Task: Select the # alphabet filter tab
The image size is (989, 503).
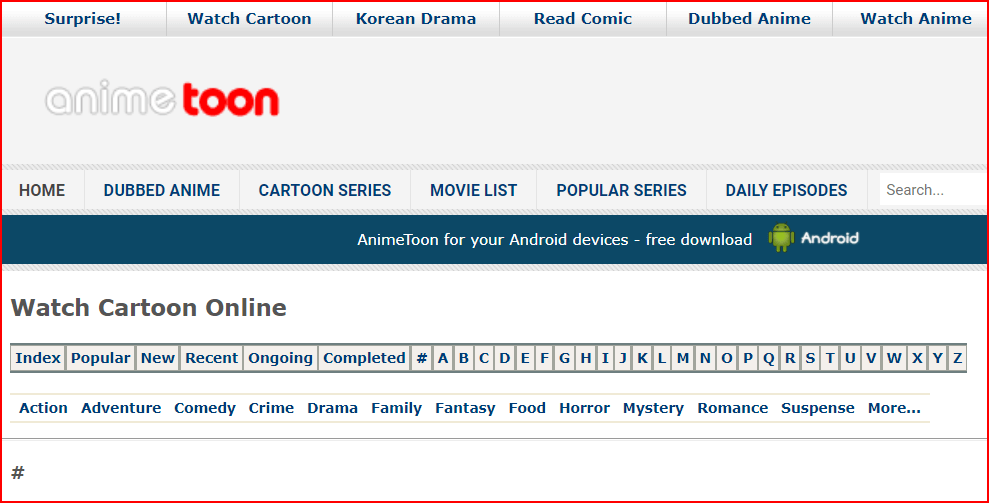Action: (422, 358)
